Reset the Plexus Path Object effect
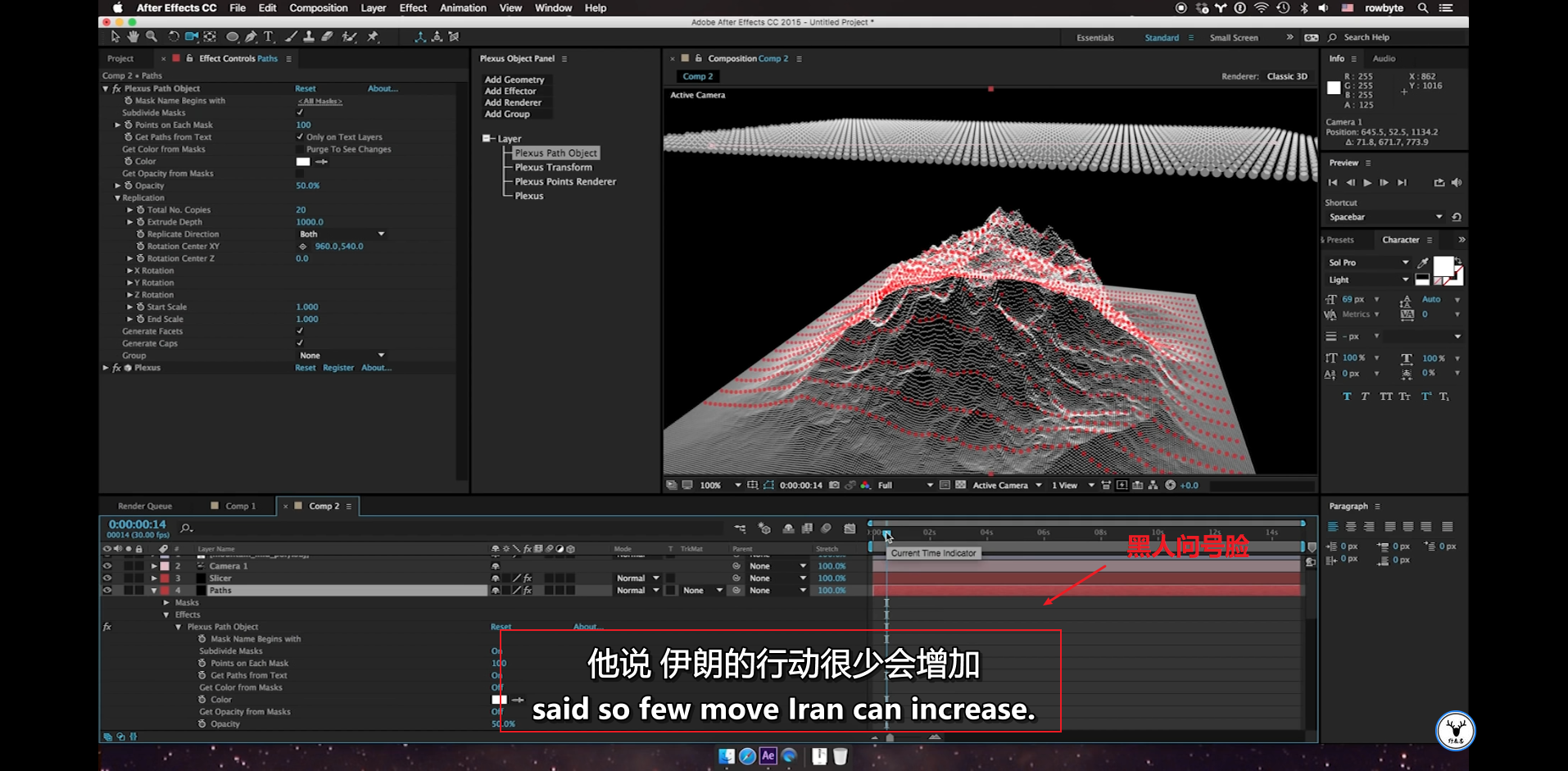1568x771 pixels. pyautogui.click(x=306, y=88)
